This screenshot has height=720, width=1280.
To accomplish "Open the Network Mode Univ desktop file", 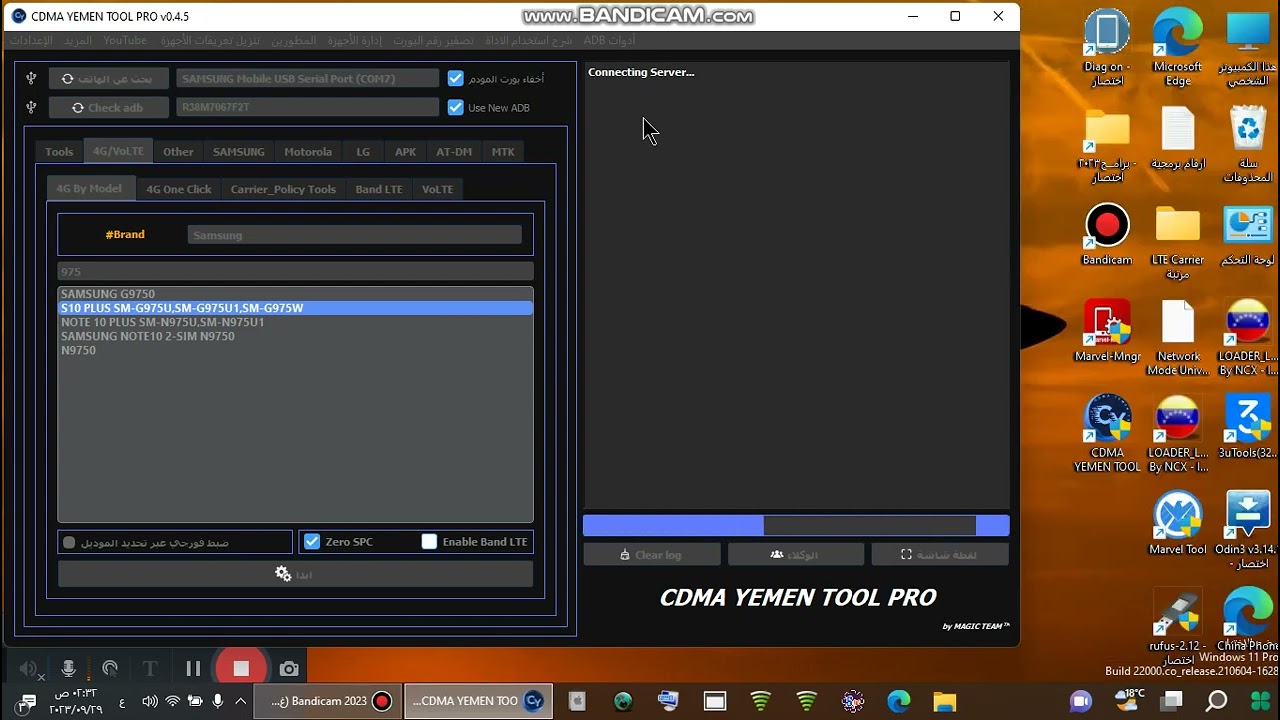I will pos(1177,338).
